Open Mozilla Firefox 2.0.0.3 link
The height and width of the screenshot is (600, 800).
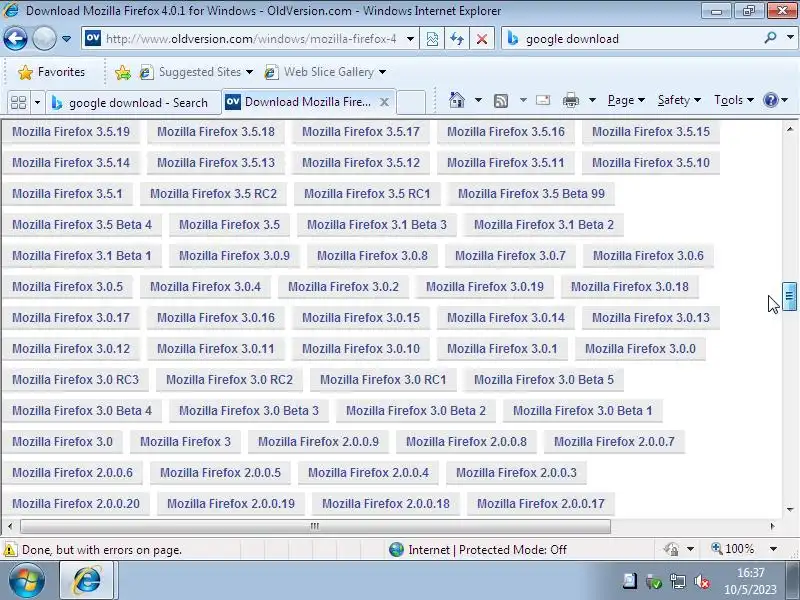point(516,472)
